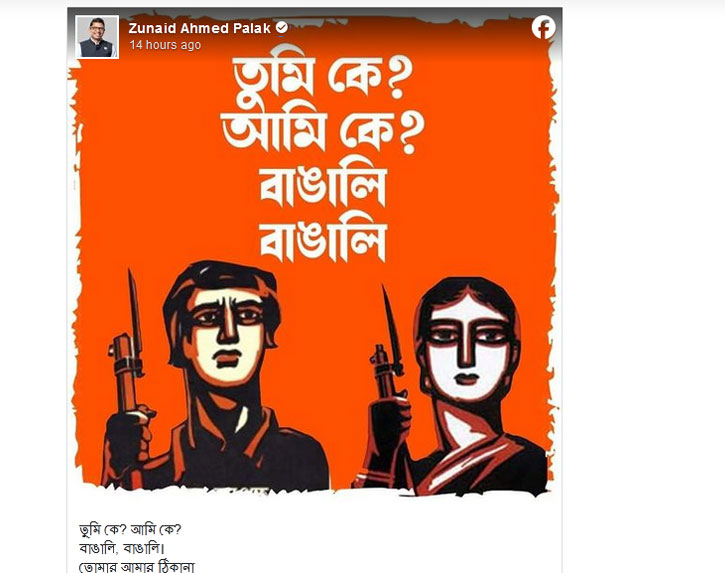Image resolution: width=725 pixels, height=573 pixels.
Task: Click the man's fist gripping the rifle
Action: point(128,437)
